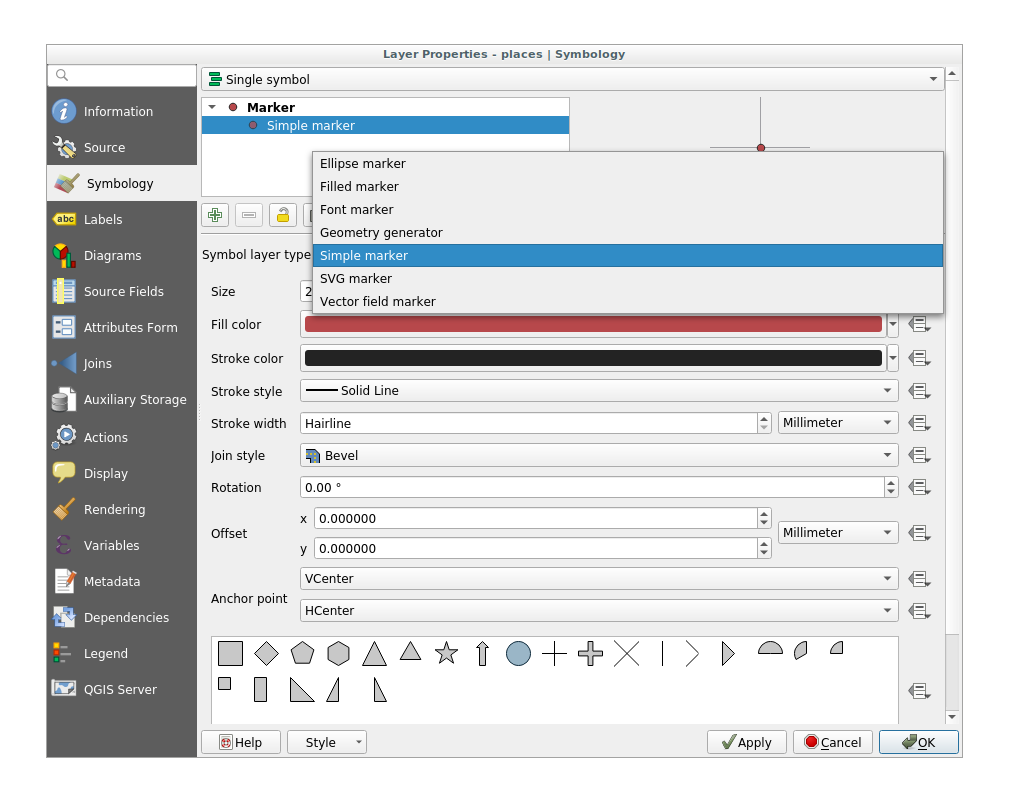
Task: Choose the square marker shape
Action: (x=230, y=654)
